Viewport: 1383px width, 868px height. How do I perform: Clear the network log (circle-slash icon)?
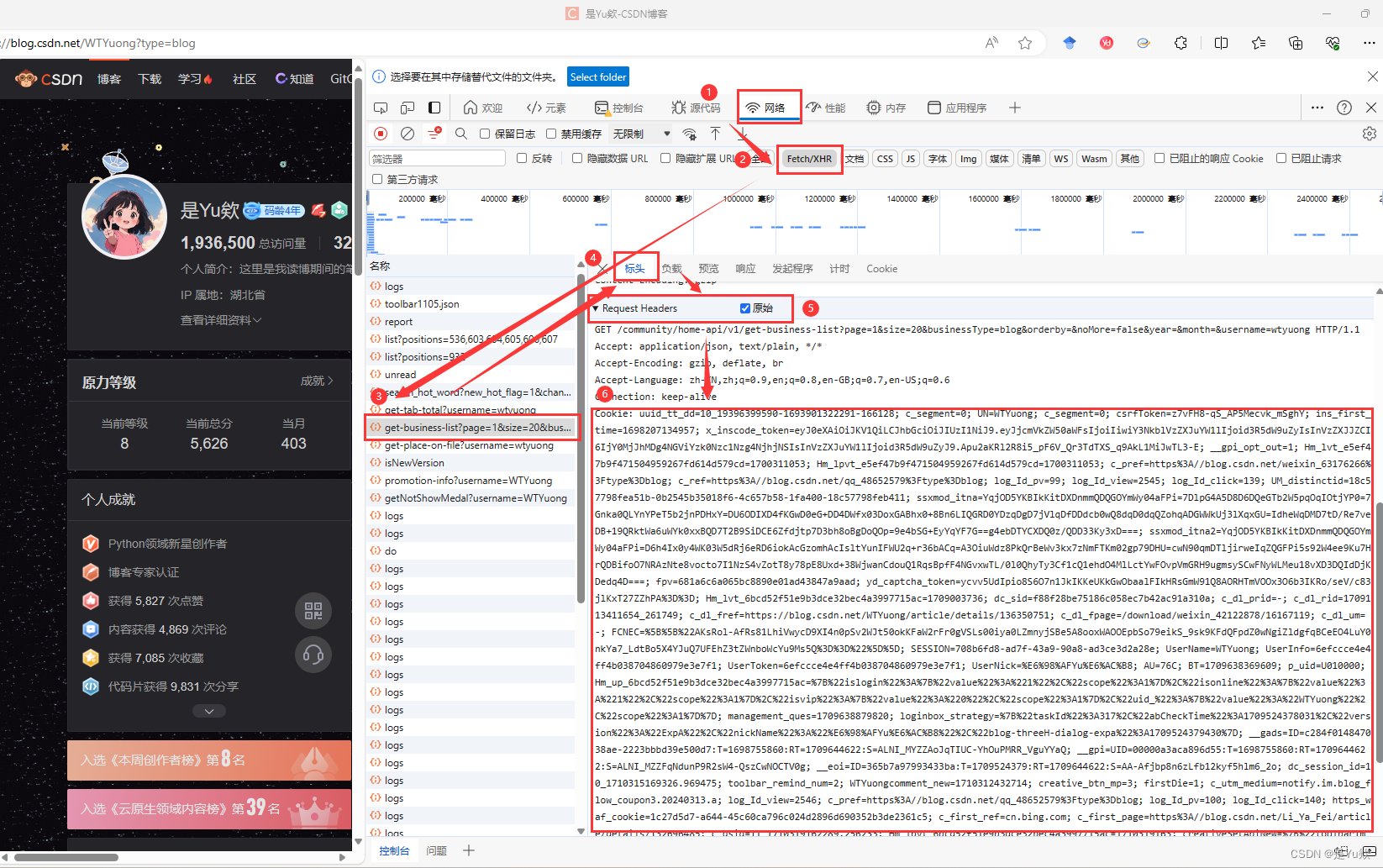point(408,134)
